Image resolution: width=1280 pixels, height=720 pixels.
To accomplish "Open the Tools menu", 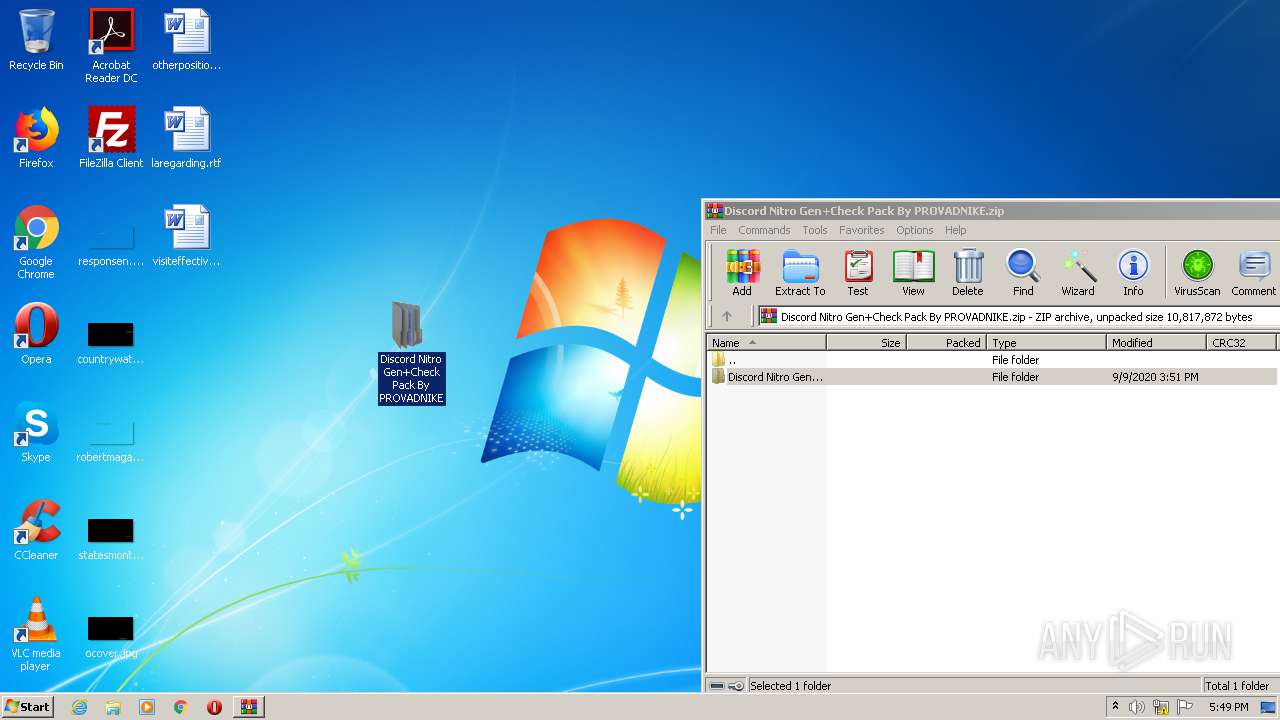I will pos(815,230).
